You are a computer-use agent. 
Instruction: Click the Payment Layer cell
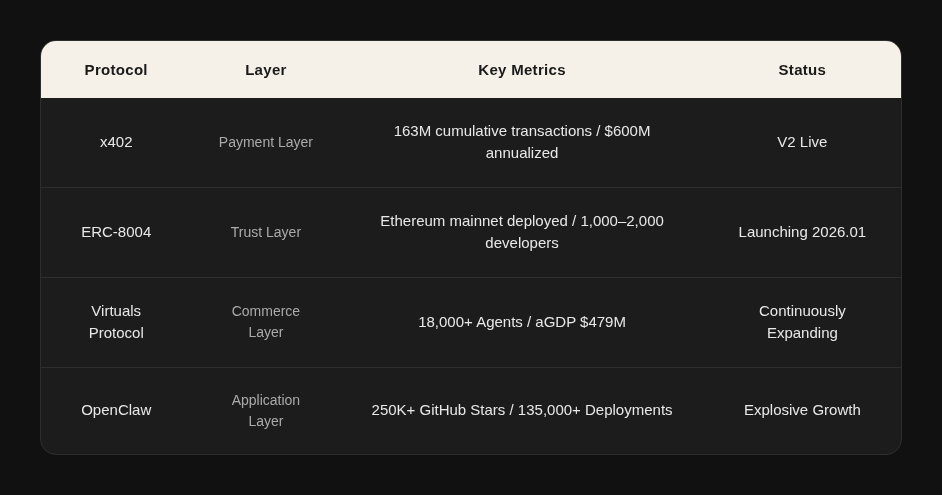pos(266,142)
